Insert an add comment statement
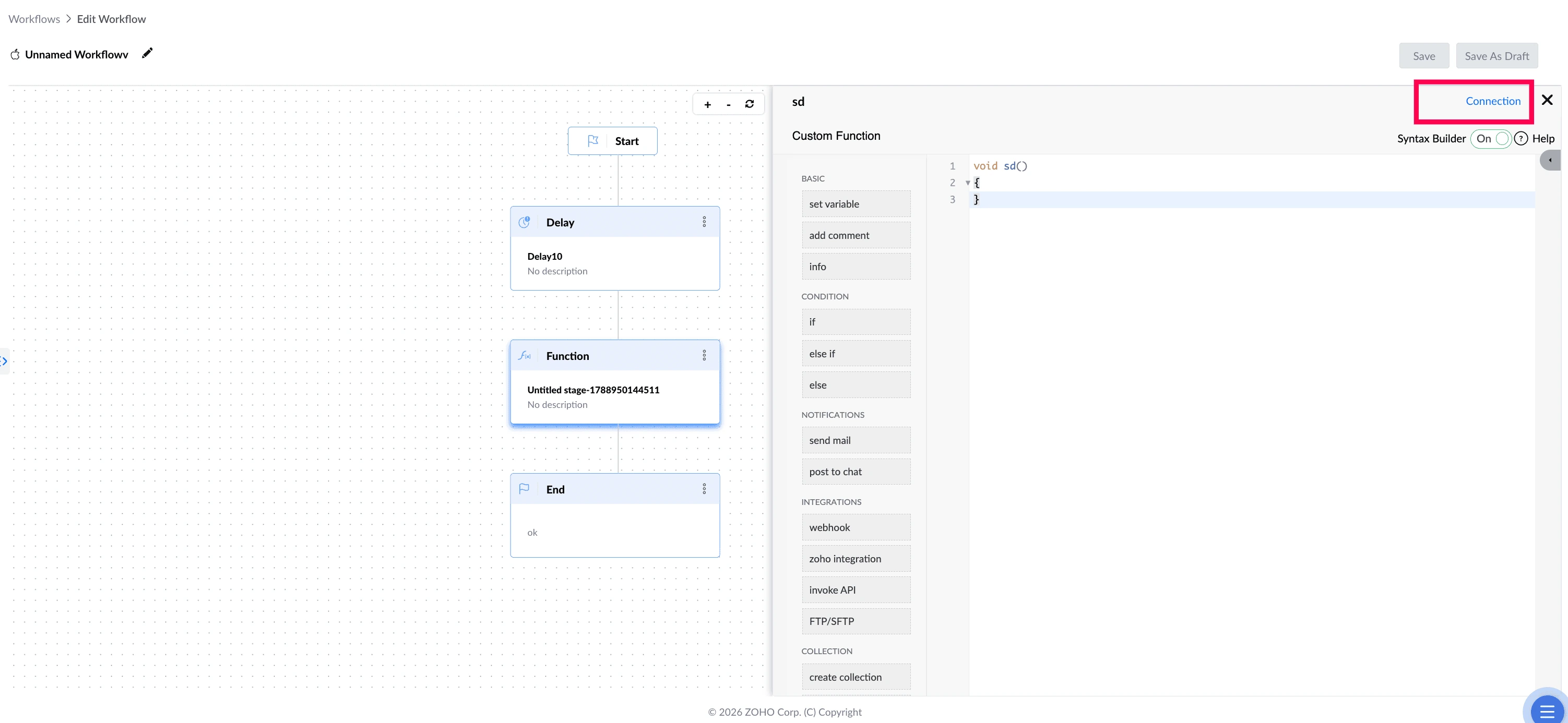This screenshot has width=1568, height=723. tap(856, 235)
